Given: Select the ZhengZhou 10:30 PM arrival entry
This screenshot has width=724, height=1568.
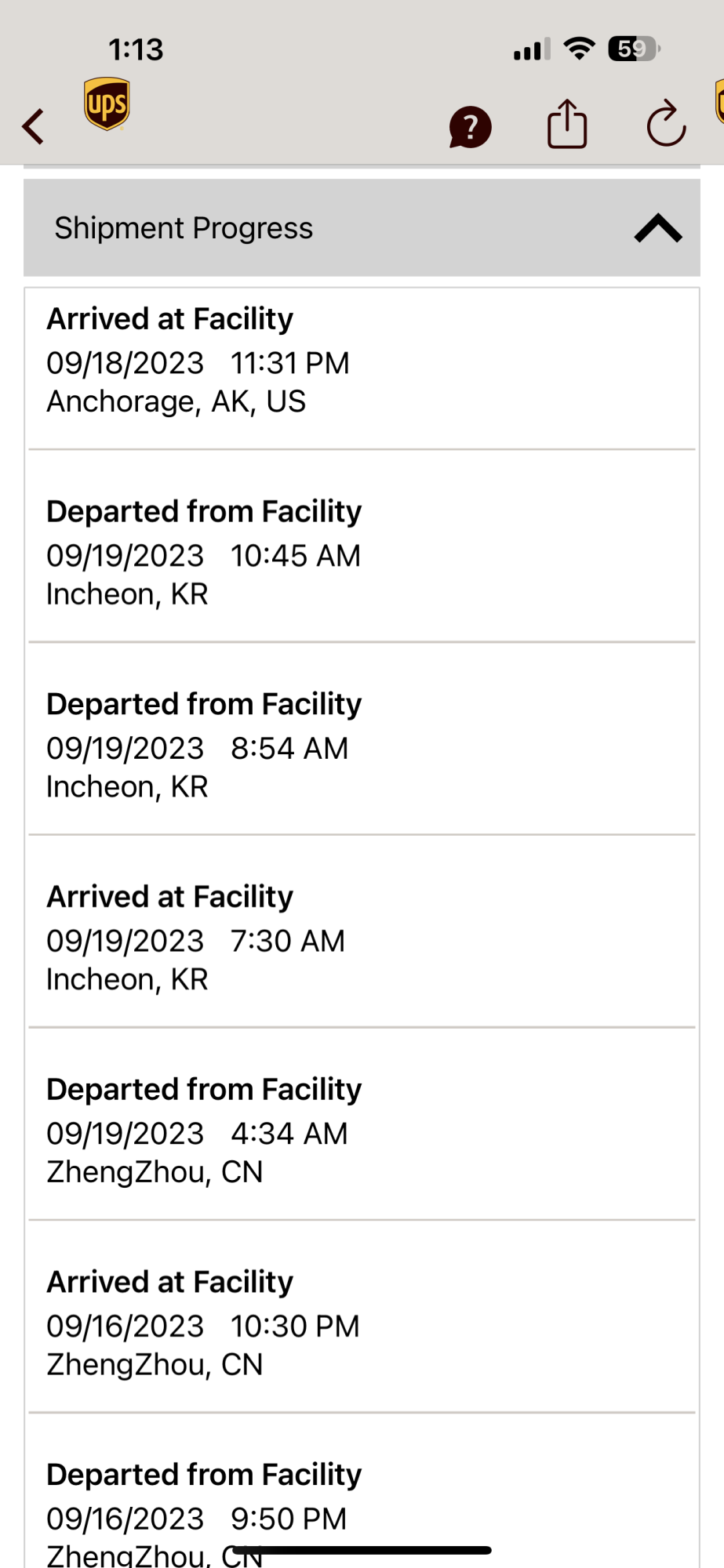Looking at the screenshot, I should 361,1323.
